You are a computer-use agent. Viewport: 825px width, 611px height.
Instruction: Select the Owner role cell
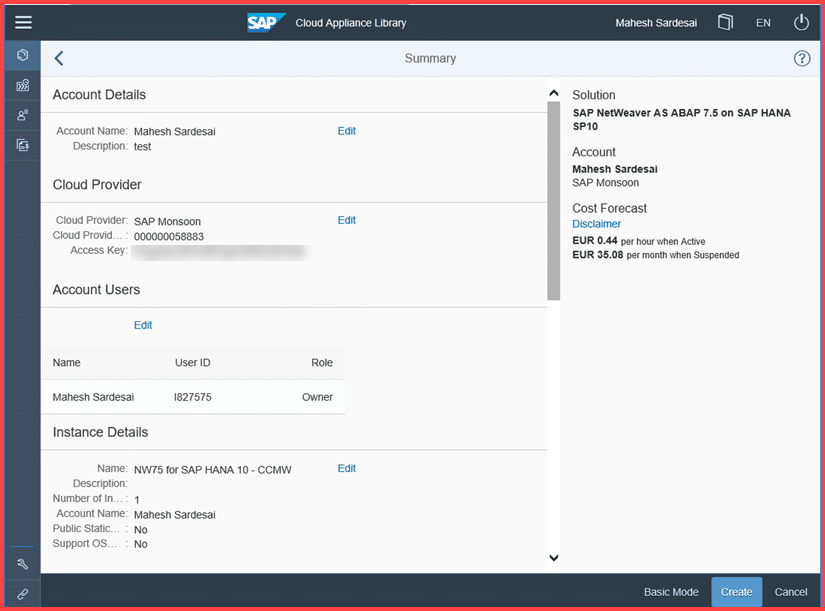[317, 397]
